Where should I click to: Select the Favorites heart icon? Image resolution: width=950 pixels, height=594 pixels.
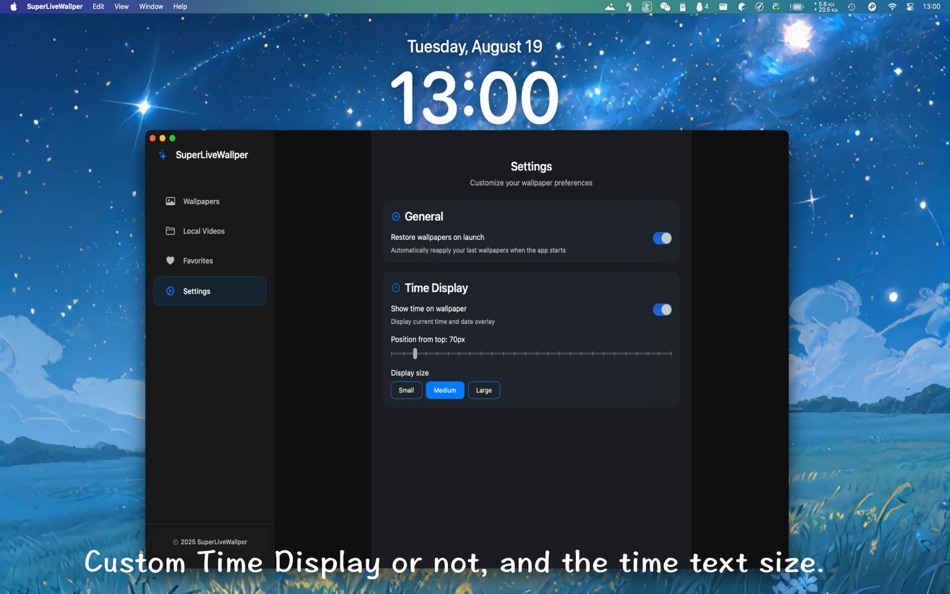171,261
